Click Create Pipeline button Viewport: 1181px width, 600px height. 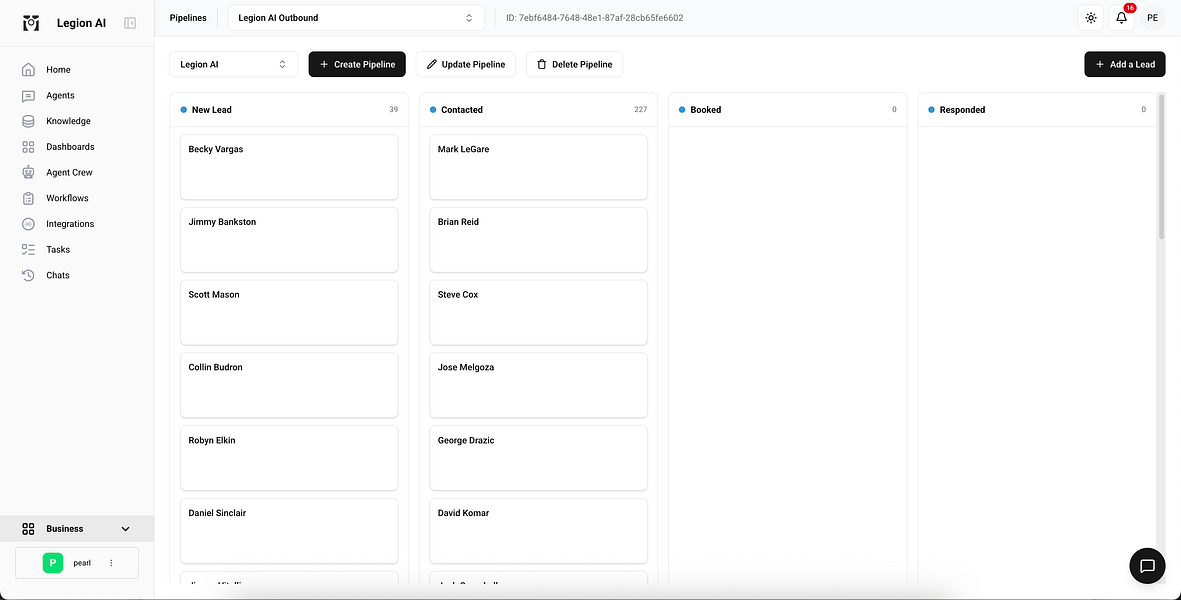click(357, 64)
